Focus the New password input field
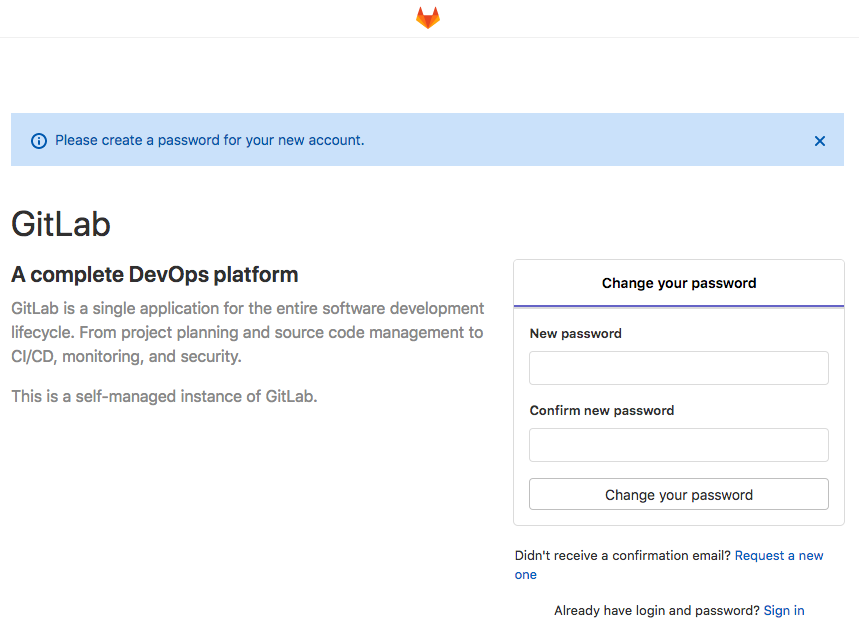859x643 pixels. [678, 368]
